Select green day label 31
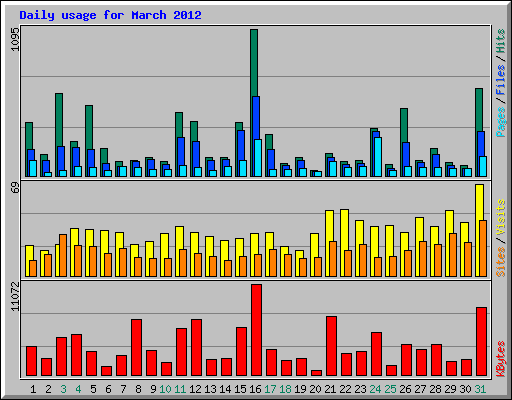The image size is (512, 400). click(480, 389)
